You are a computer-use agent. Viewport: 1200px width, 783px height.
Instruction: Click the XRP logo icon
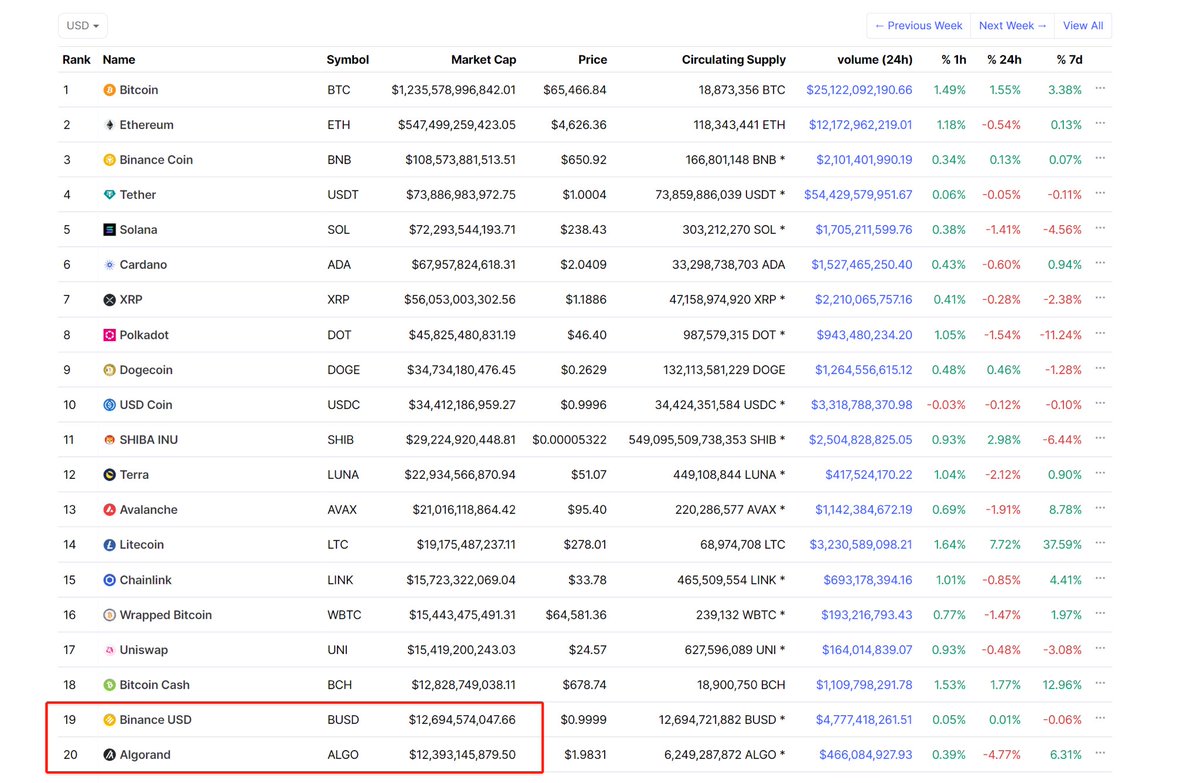pos(110,300)
